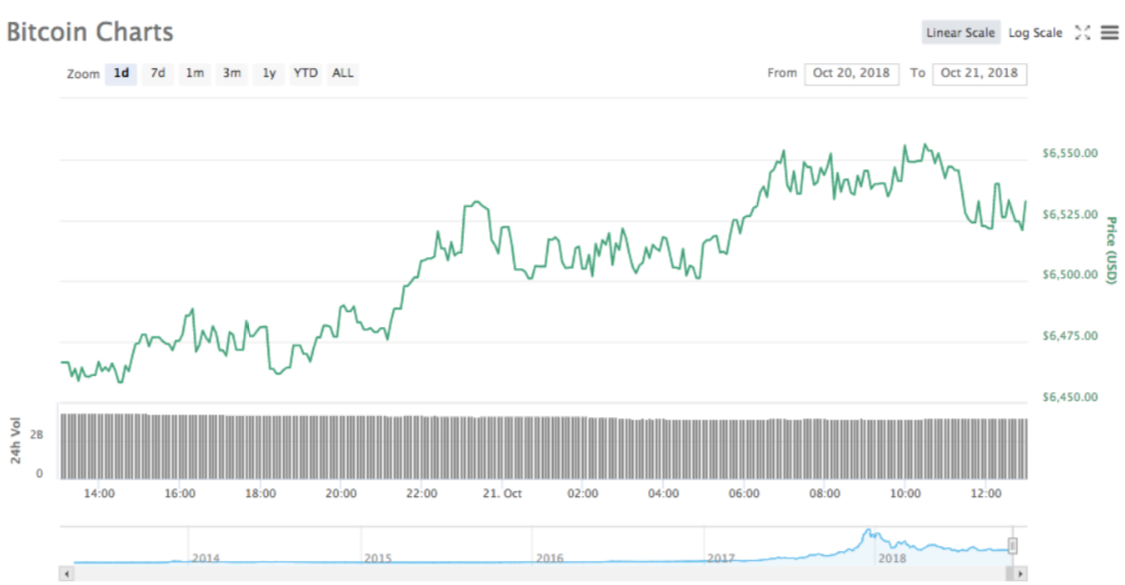
Task: Select the 1y zoom range
Action: click(269, 73)
